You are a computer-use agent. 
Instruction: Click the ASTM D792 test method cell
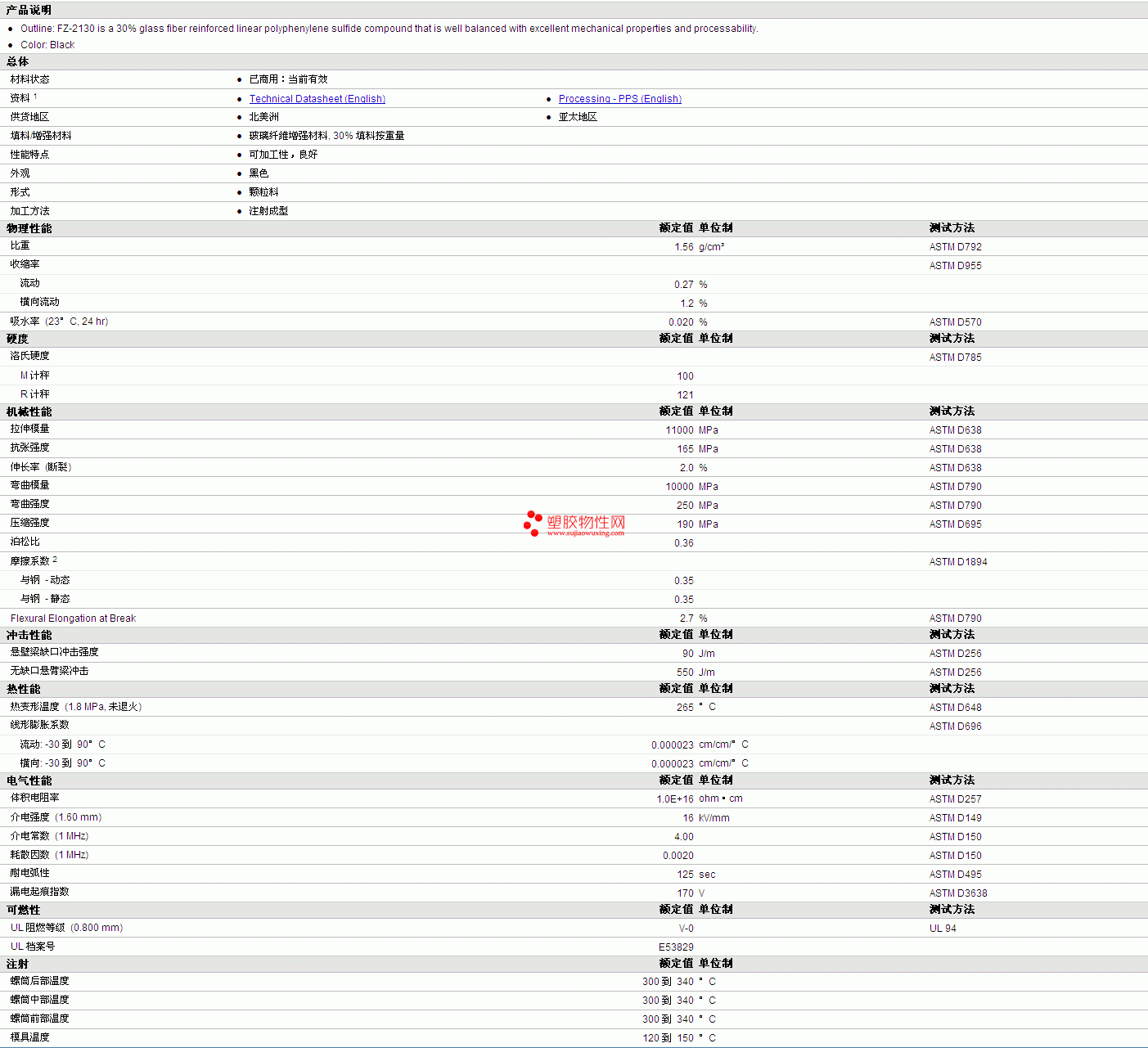tap(955, 247)
